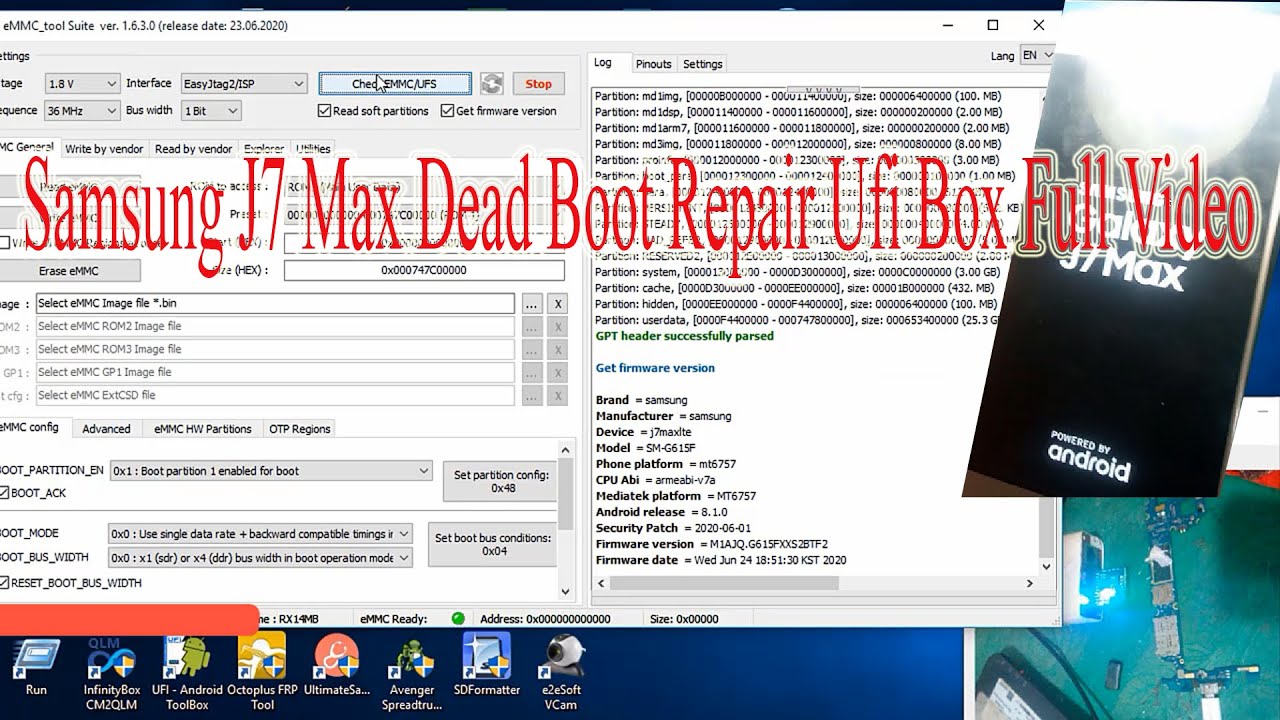Clear the ExtCSD file with X button
Screen dimensions: 1280x720
tap(559, 395)
